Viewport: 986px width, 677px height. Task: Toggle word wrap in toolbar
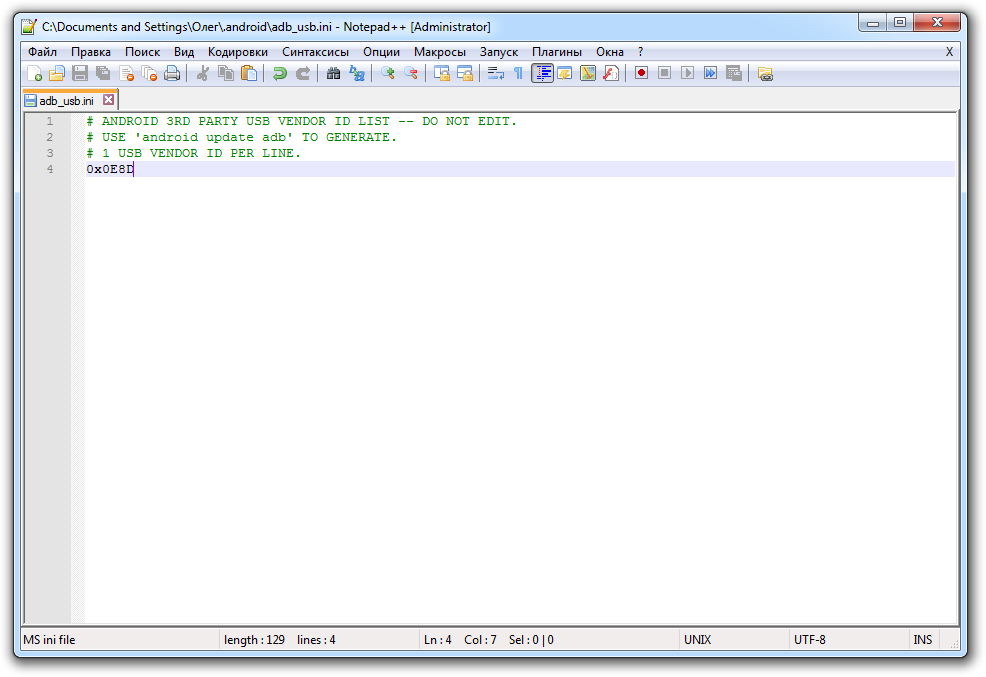495,73
